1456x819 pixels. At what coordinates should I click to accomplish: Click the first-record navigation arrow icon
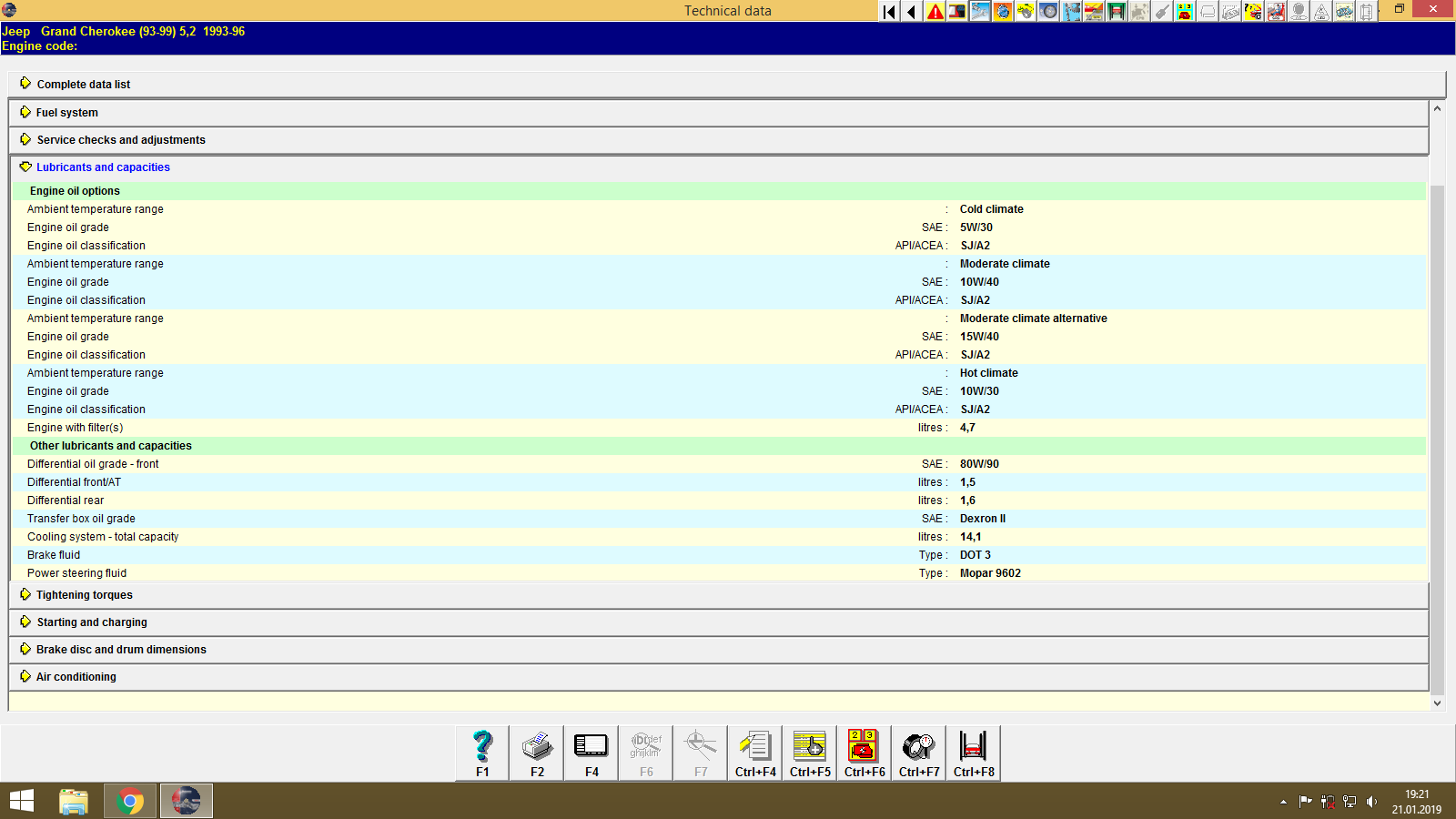887,12
